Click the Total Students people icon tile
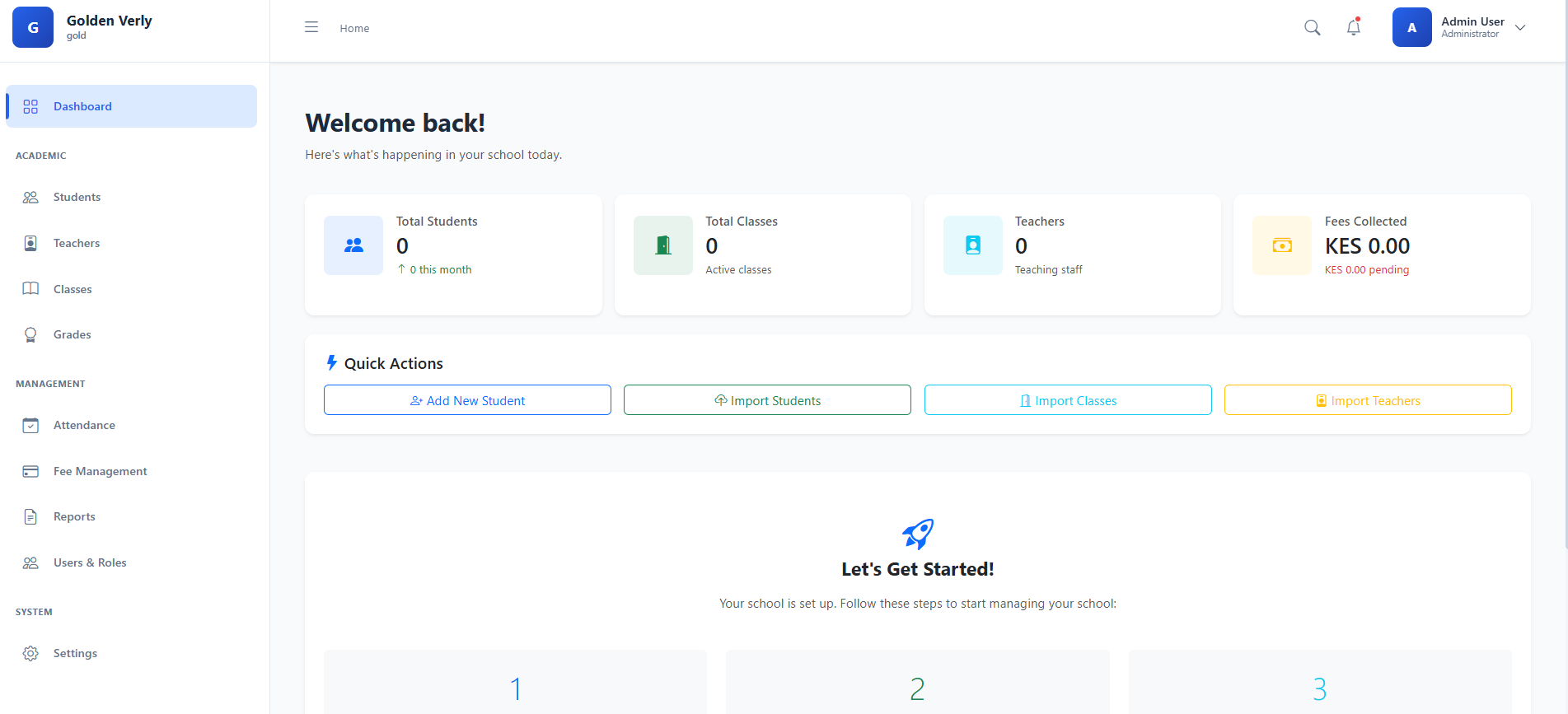Image resolution: width=1568 pixels, height=714 pixels. click(353, 245)
